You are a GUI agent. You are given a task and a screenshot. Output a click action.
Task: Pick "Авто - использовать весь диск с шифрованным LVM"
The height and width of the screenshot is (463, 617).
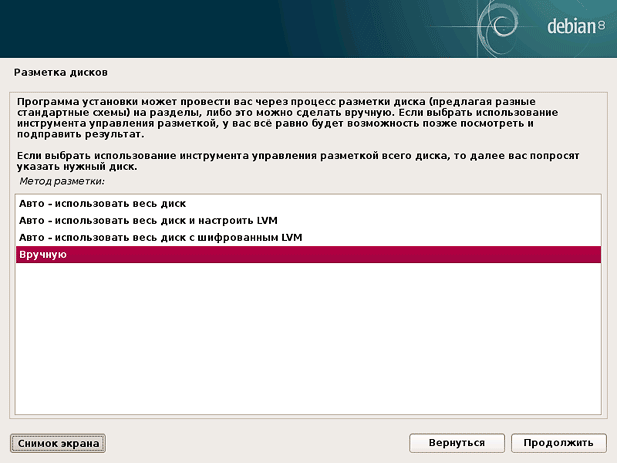point(308,238)
